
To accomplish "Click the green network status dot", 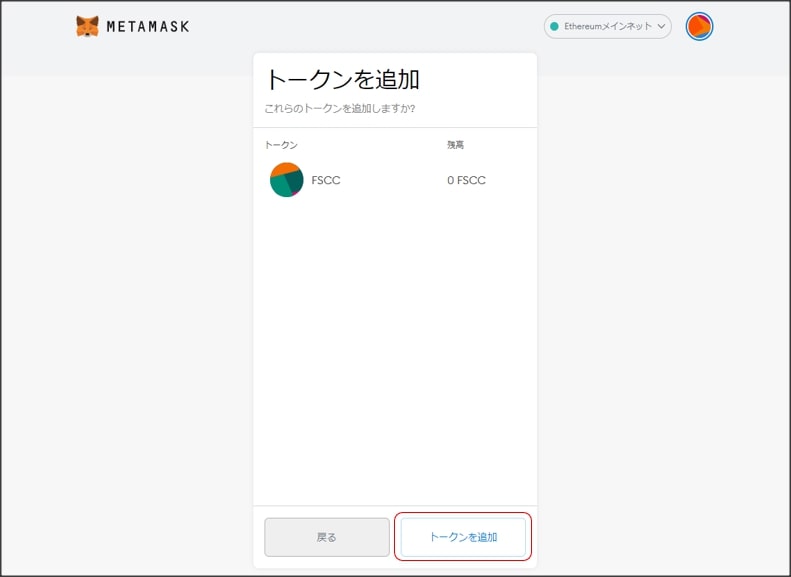I will [x=554, y=27].
